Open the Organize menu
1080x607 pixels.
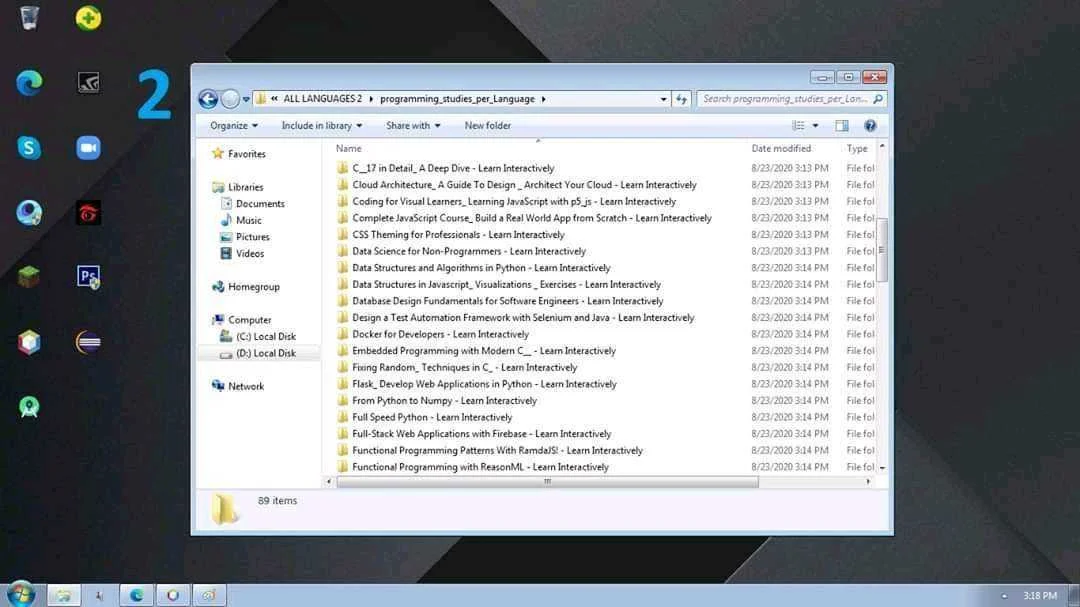pos(233,125)
